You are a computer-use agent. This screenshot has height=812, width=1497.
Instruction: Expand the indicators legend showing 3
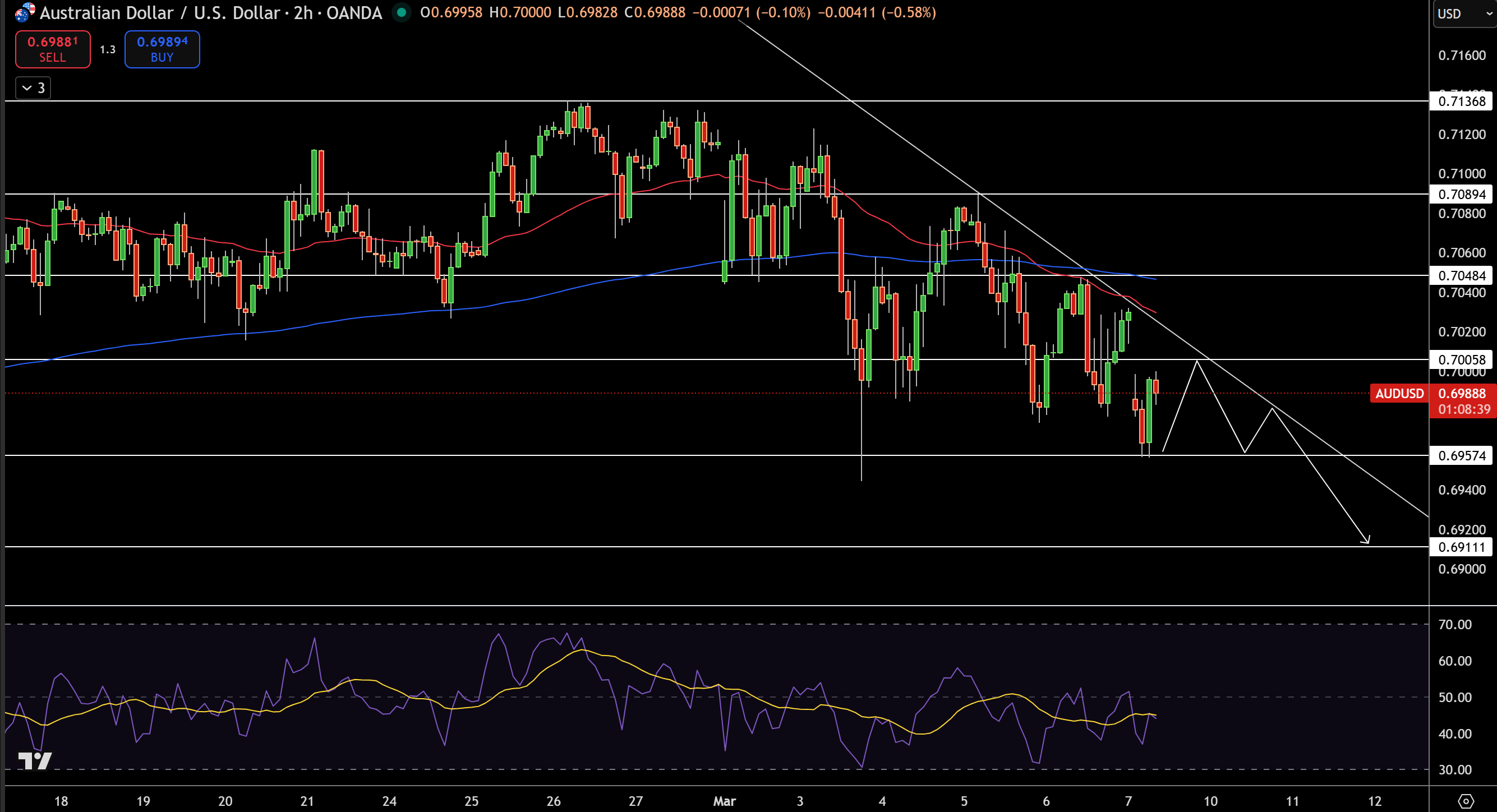click(x=33, y=87)
